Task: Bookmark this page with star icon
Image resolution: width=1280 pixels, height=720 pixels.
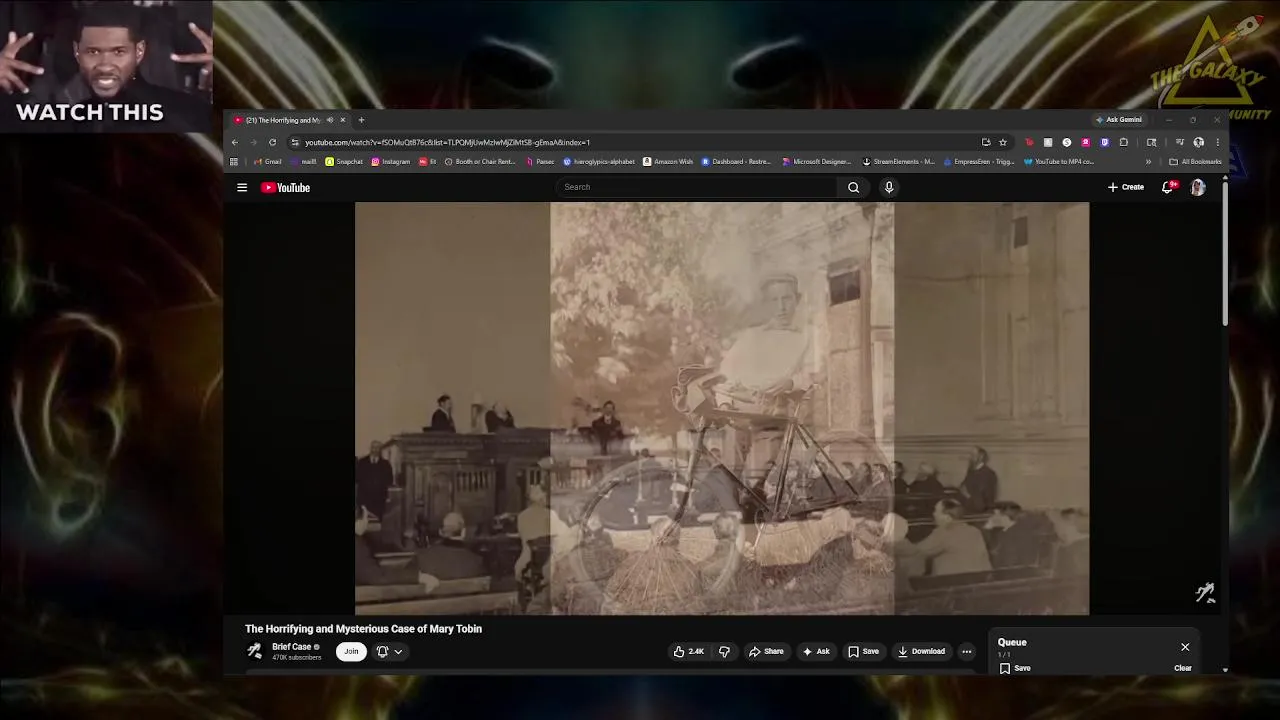Action: click(x=1003, y=142)
